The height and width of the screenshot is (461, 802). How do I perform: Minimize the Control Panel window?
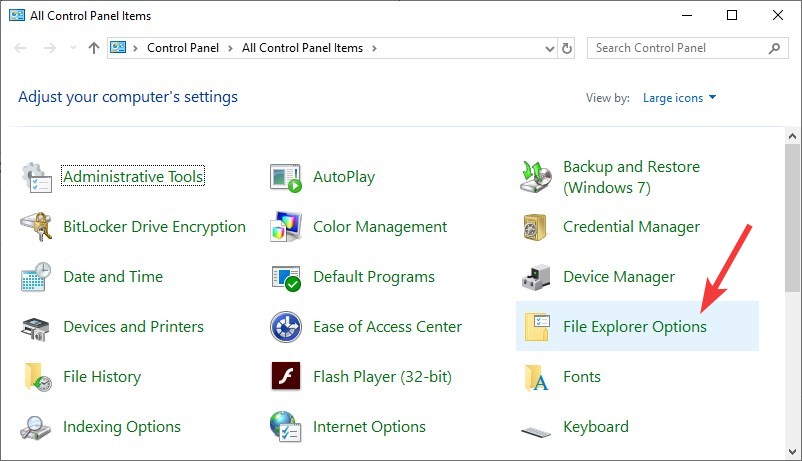coord(687,15)
